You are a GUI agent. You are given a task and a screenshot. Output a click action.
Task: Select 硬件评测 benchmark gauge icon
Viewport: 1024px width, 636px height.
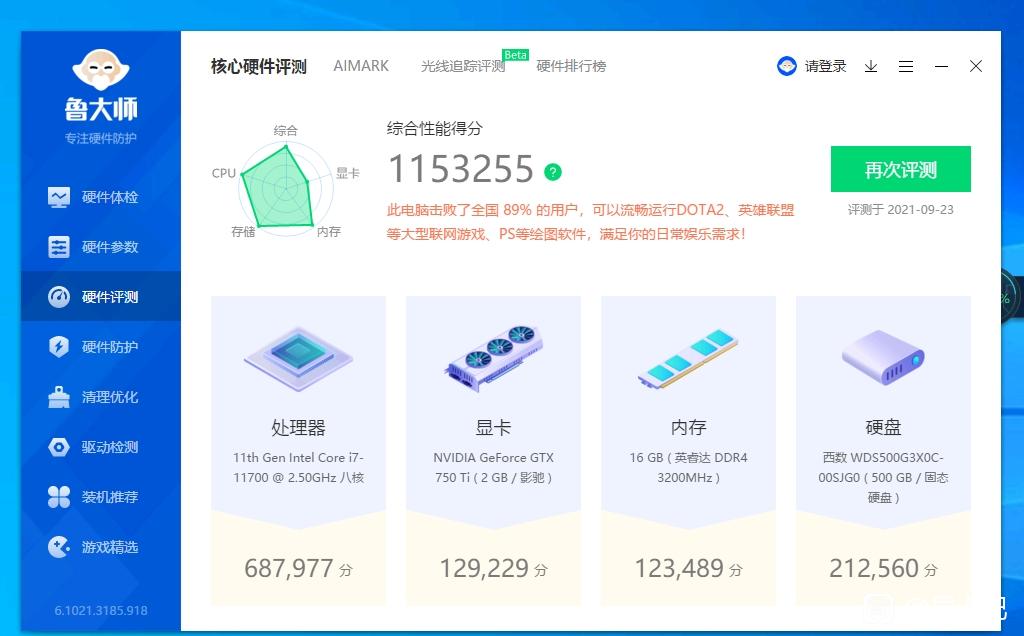coord(59,297)
